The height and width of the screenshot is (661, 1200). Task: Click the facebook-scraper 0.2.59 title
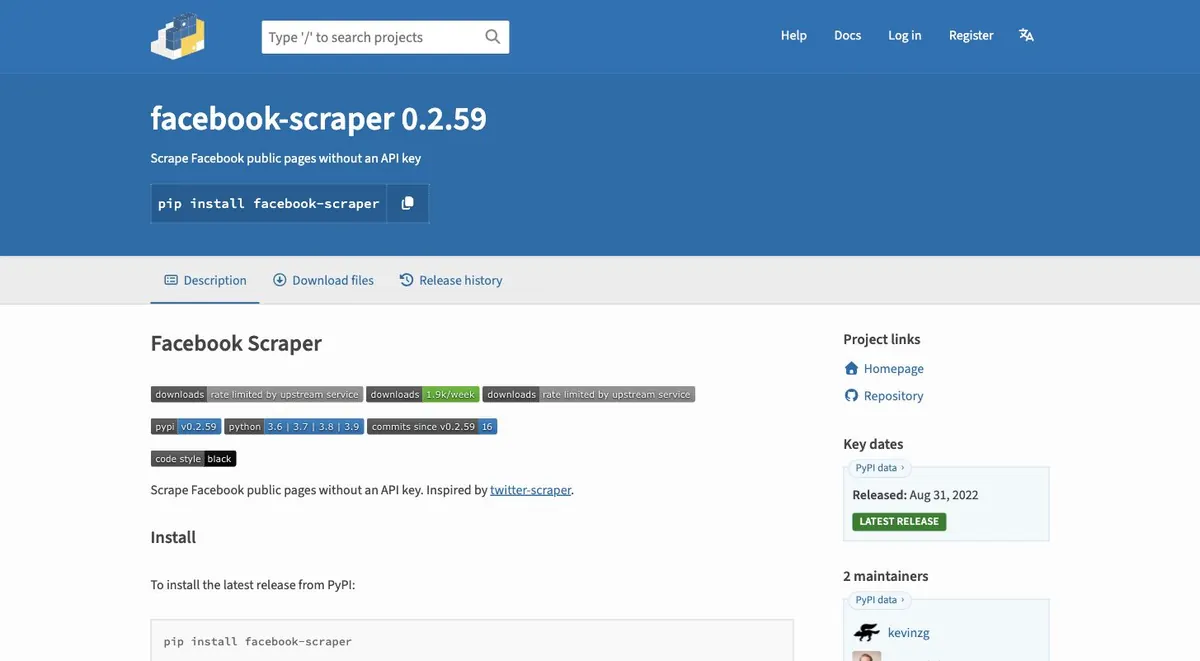coord(318,119)
